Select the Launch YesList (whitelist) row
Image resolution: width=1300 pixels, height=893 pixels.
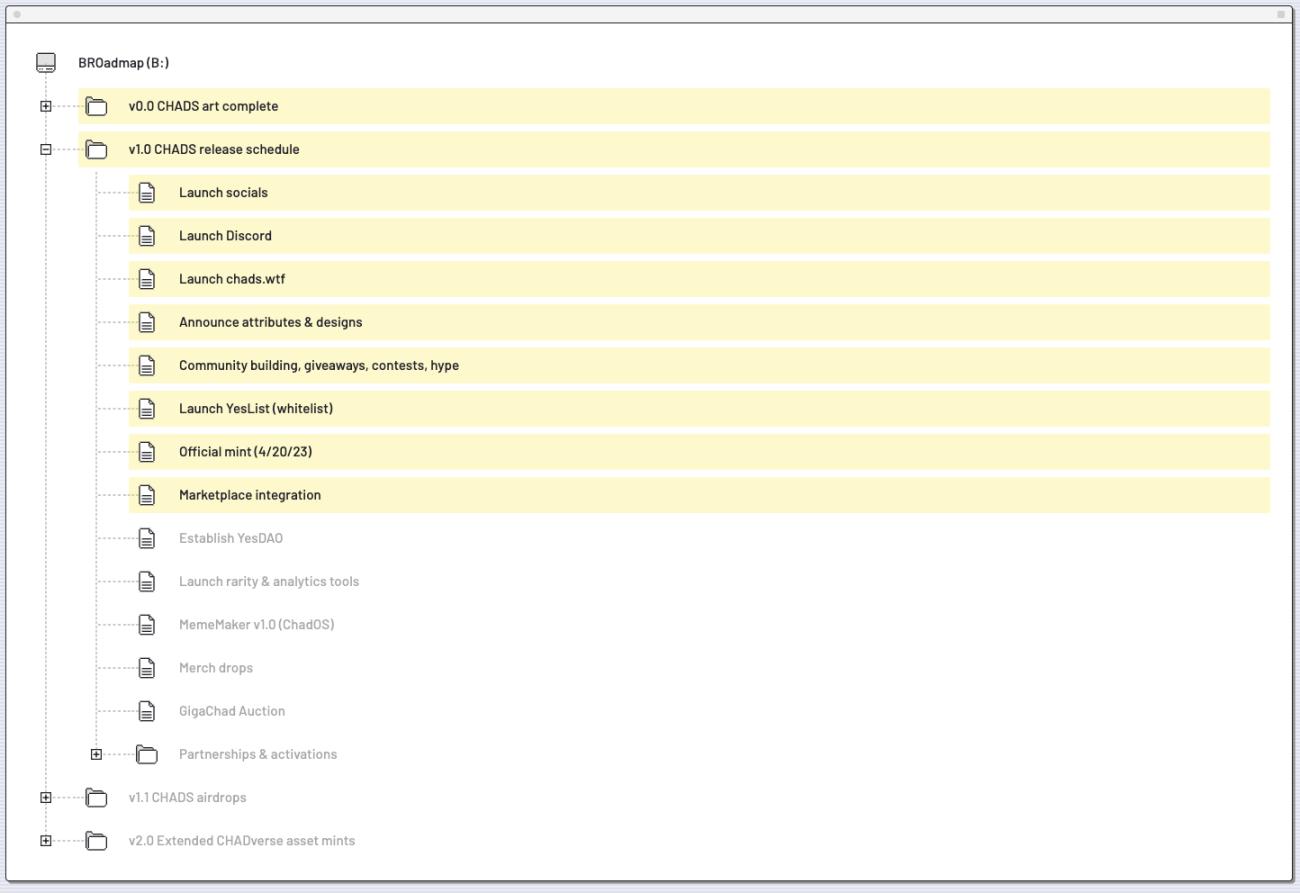point(255,408)
